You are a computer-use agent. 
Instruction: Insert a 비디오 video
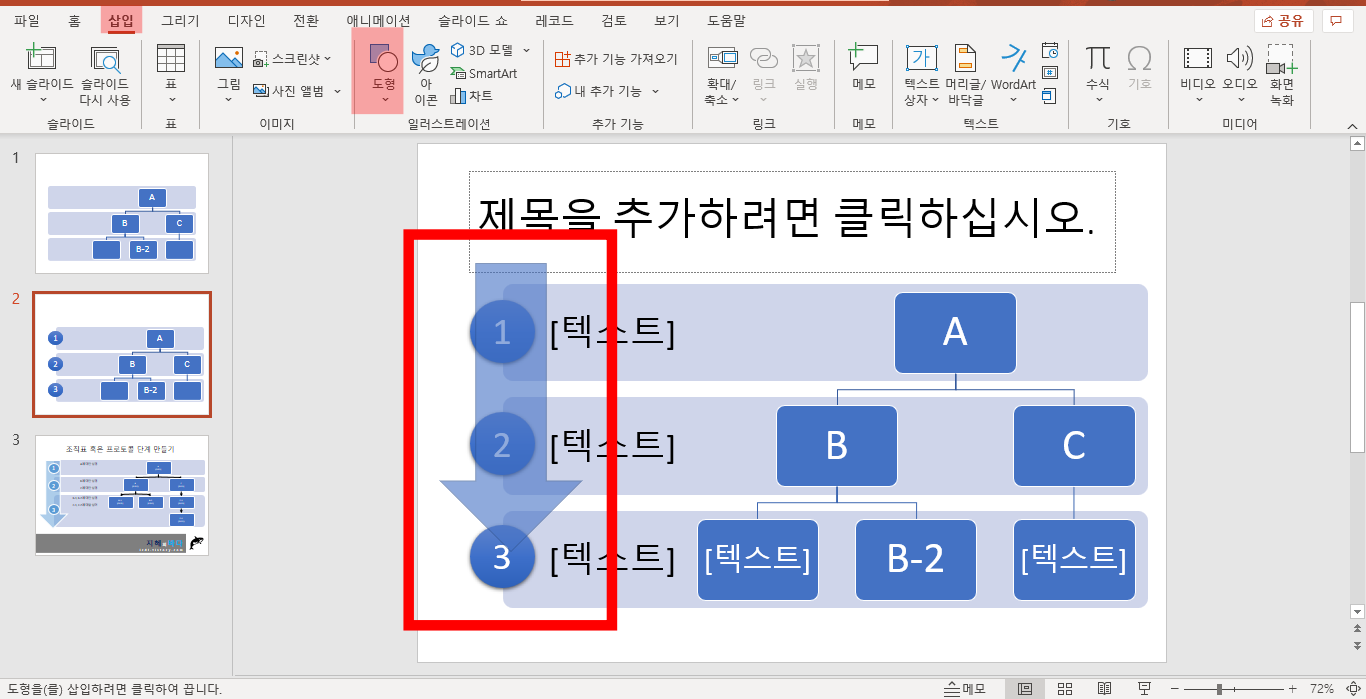tap(1197, 75)
